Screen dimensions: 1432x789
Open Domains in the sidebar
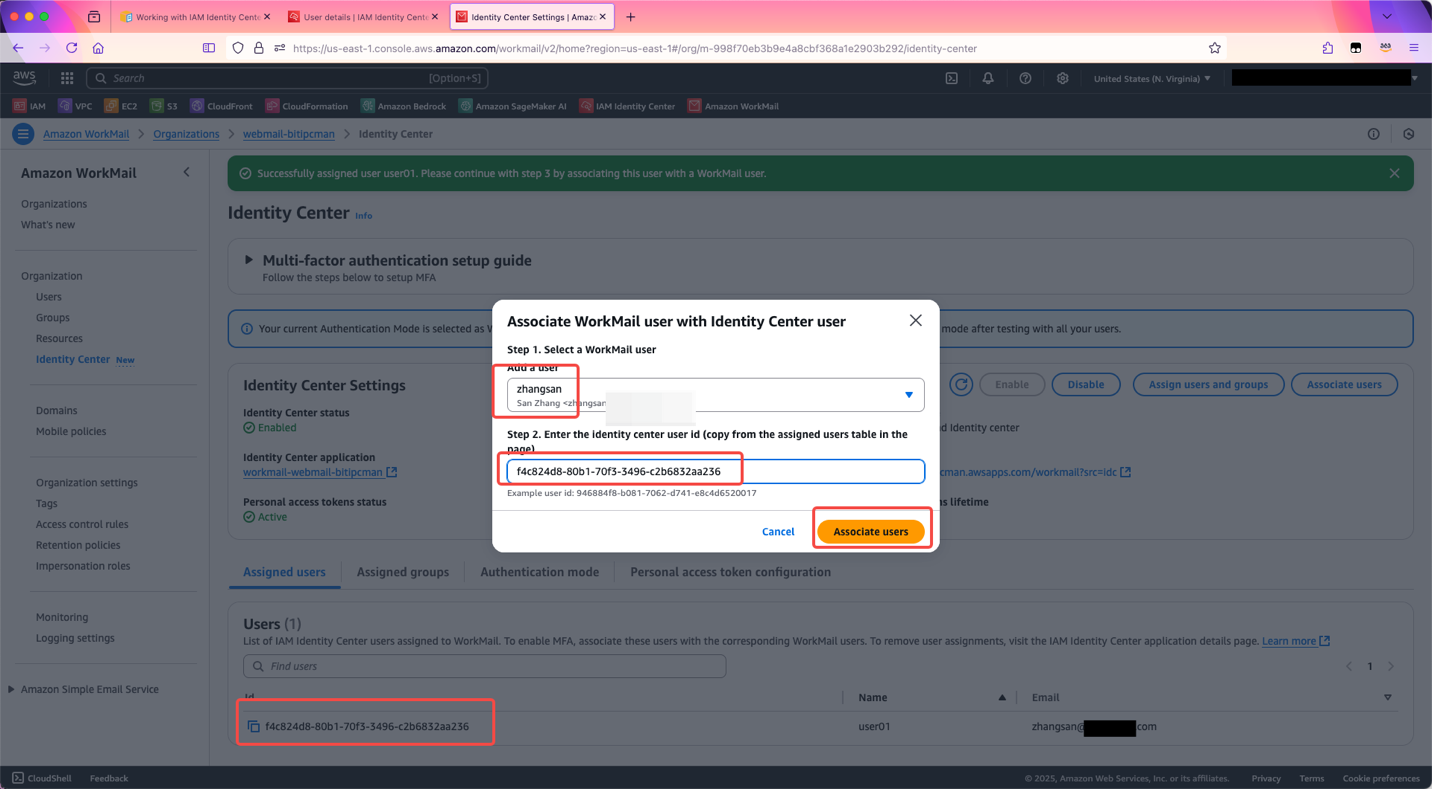click(57, 411)
